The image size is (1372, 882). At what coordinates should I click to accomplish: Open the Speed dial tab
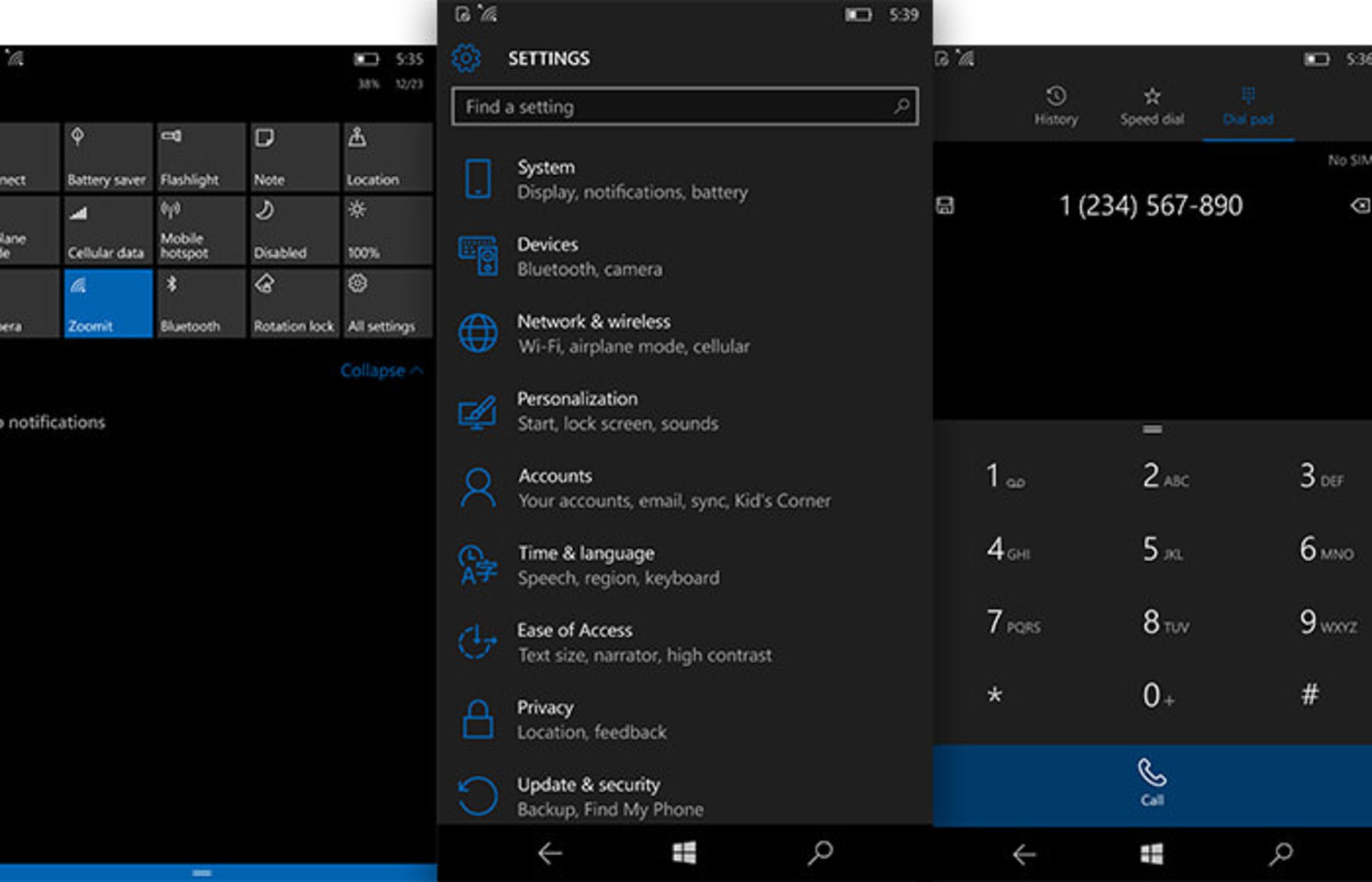click(x=1151, y=106)
